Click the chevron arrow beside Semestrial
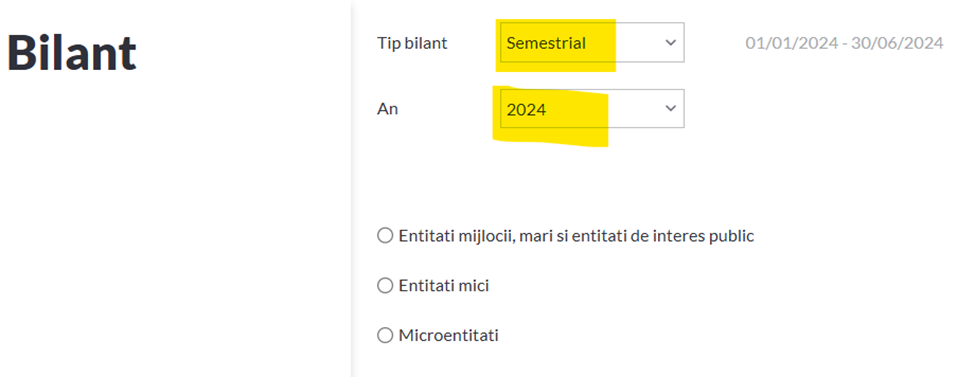The width and height of the screenshot is (975, 377). click(670, 42)
